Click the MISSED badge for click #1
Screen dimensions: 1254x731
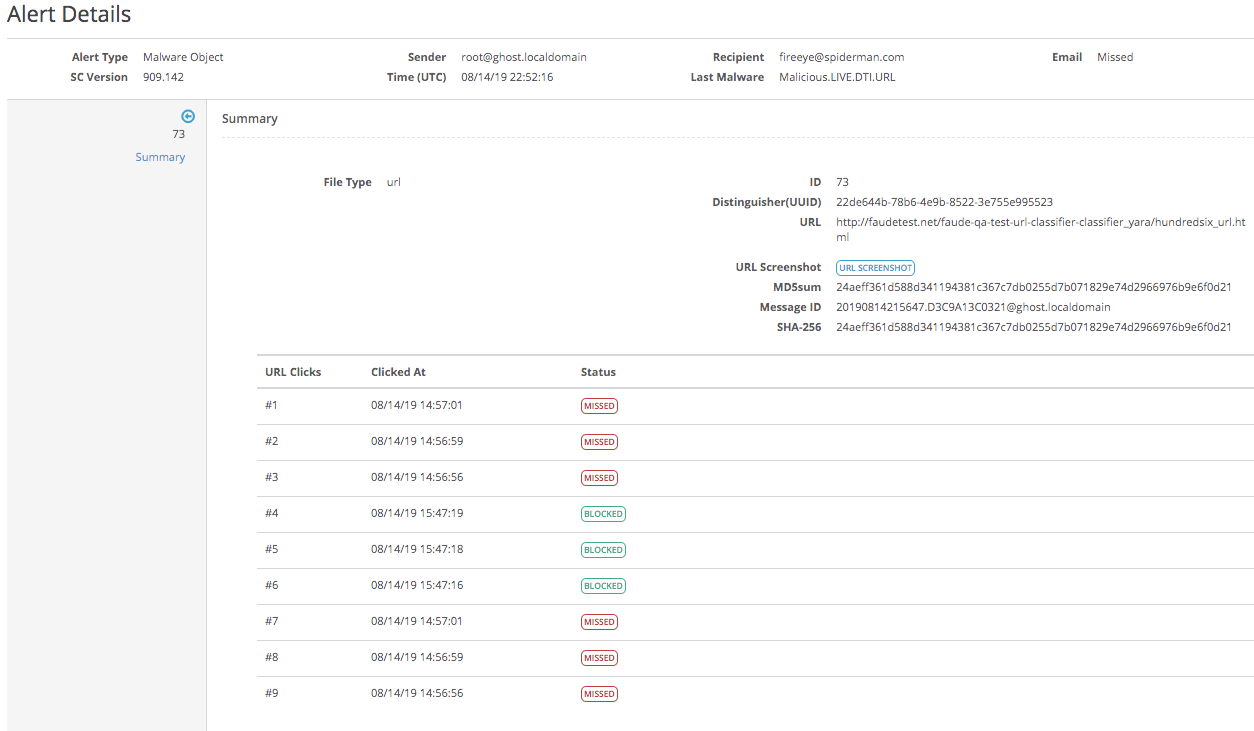pyautogui.click(x=600, y=406)
